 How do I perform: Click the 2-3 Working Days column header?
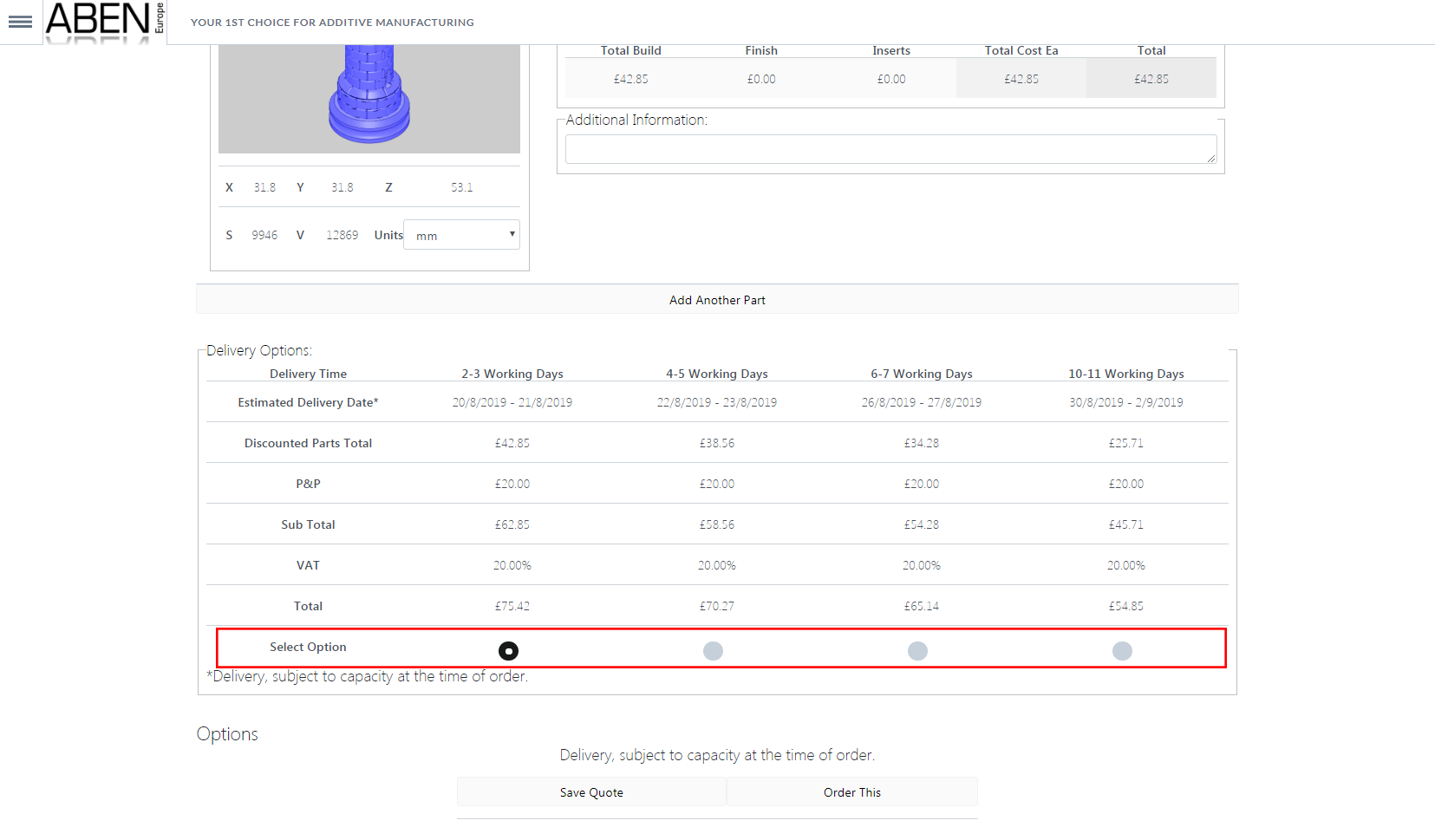point(512,374)
